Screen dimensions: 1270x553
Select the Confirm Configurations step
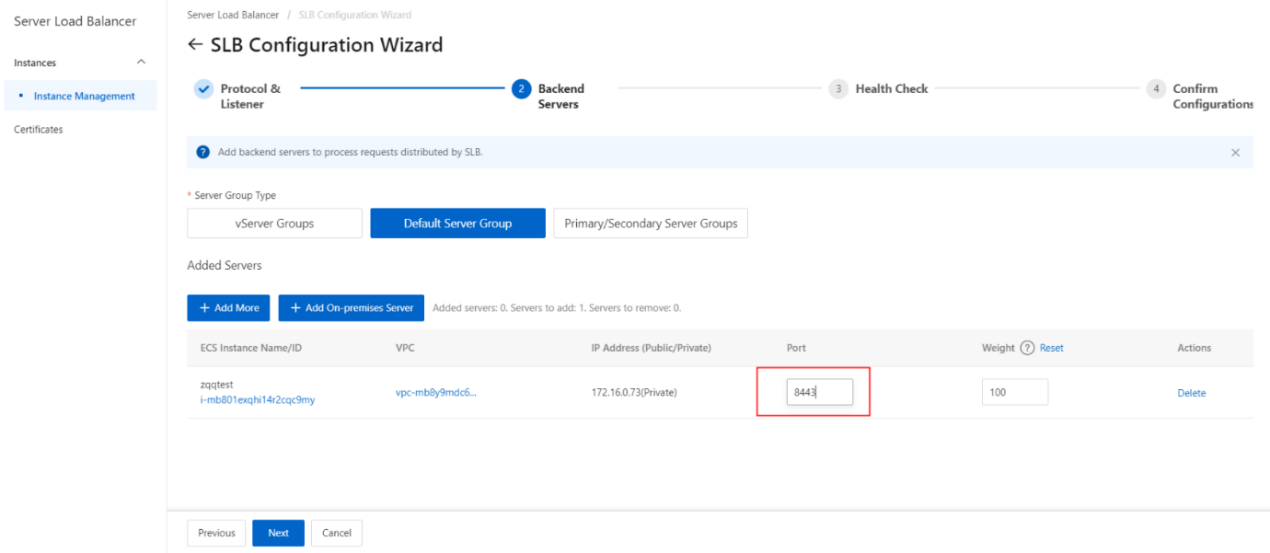pos(1200,96)
